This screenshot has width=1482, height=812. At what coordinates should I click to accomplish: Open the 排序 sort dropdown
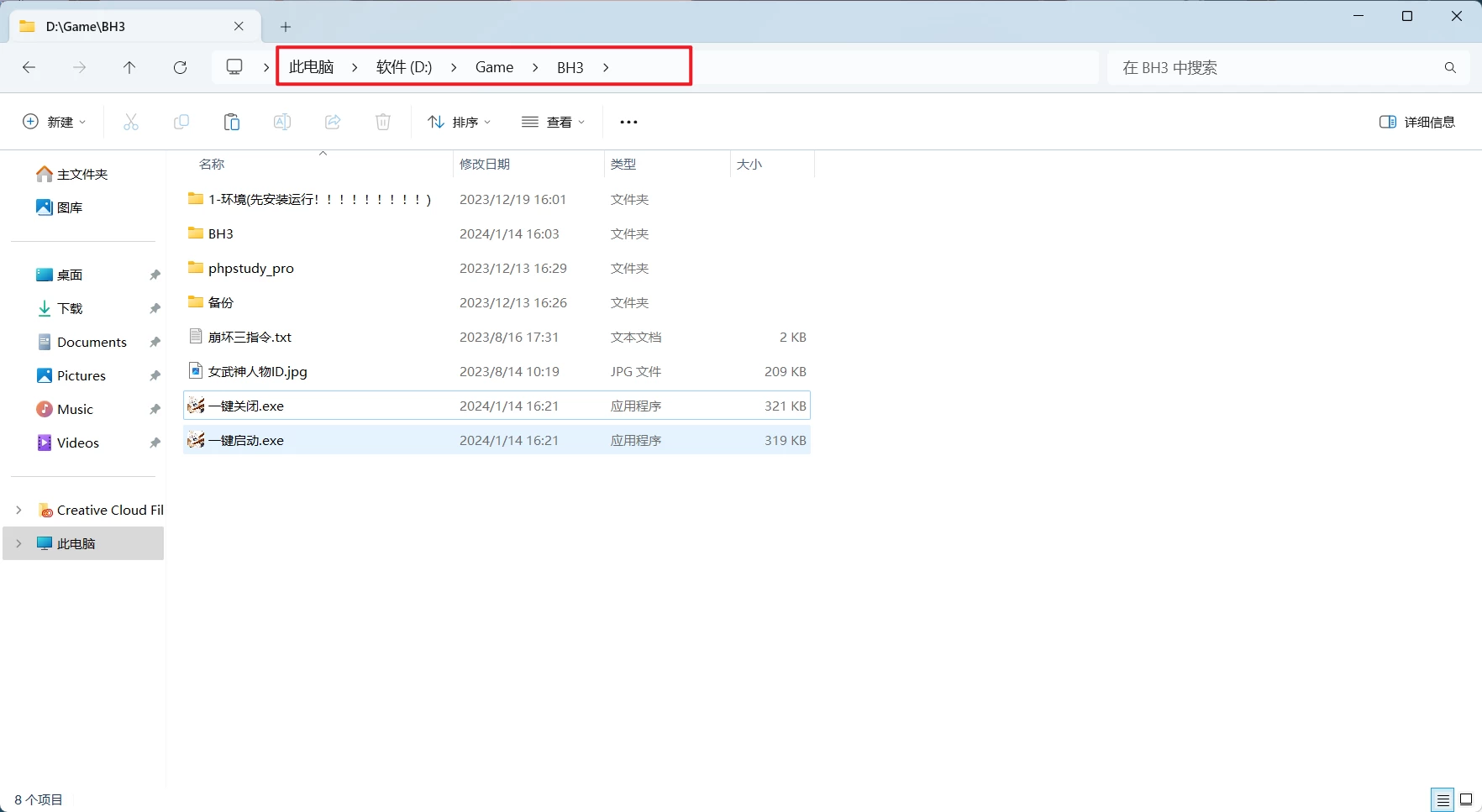(x=459, y=122)
